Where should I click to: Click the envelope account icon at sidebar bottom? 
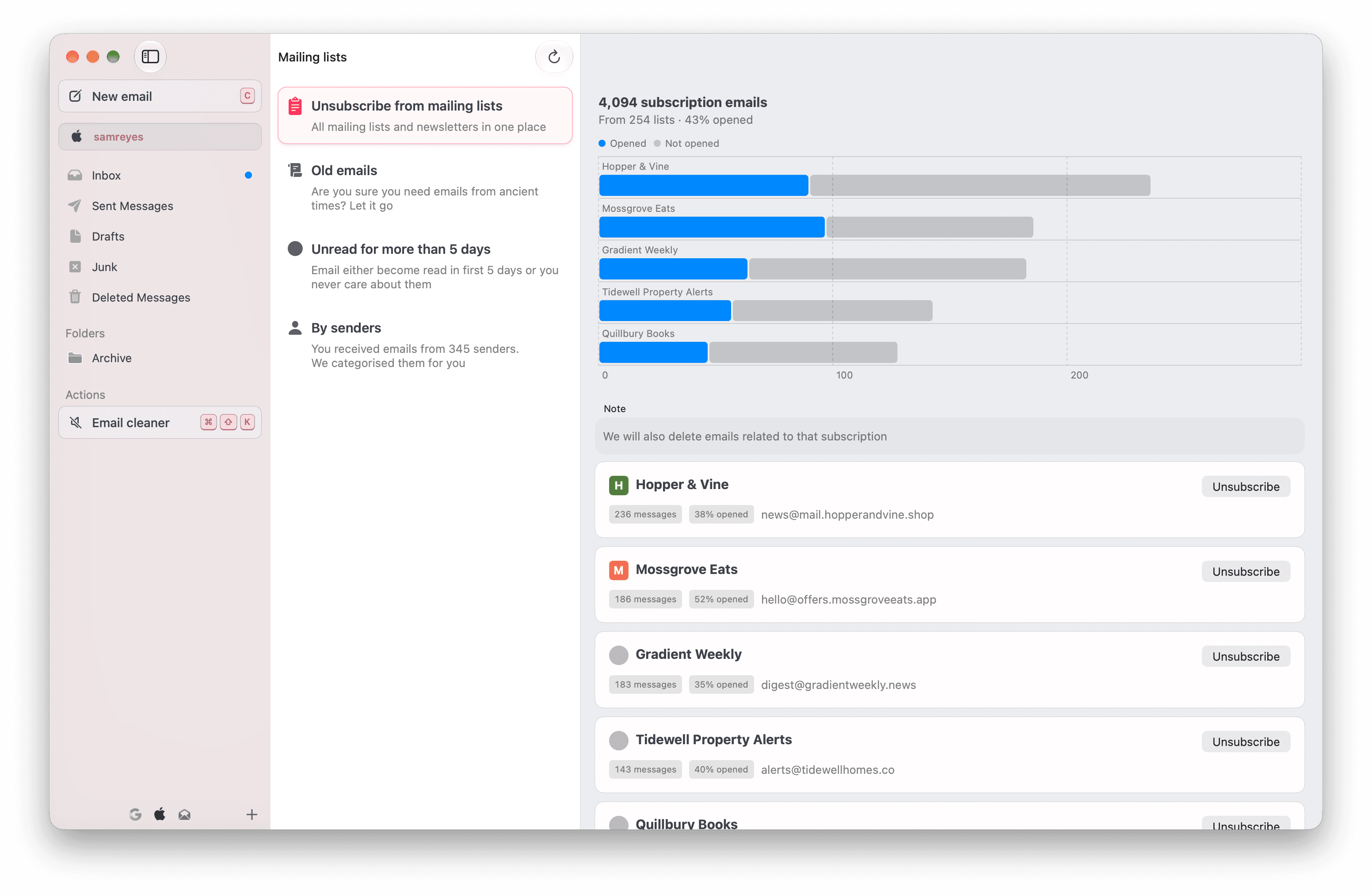tap(184, 814)
